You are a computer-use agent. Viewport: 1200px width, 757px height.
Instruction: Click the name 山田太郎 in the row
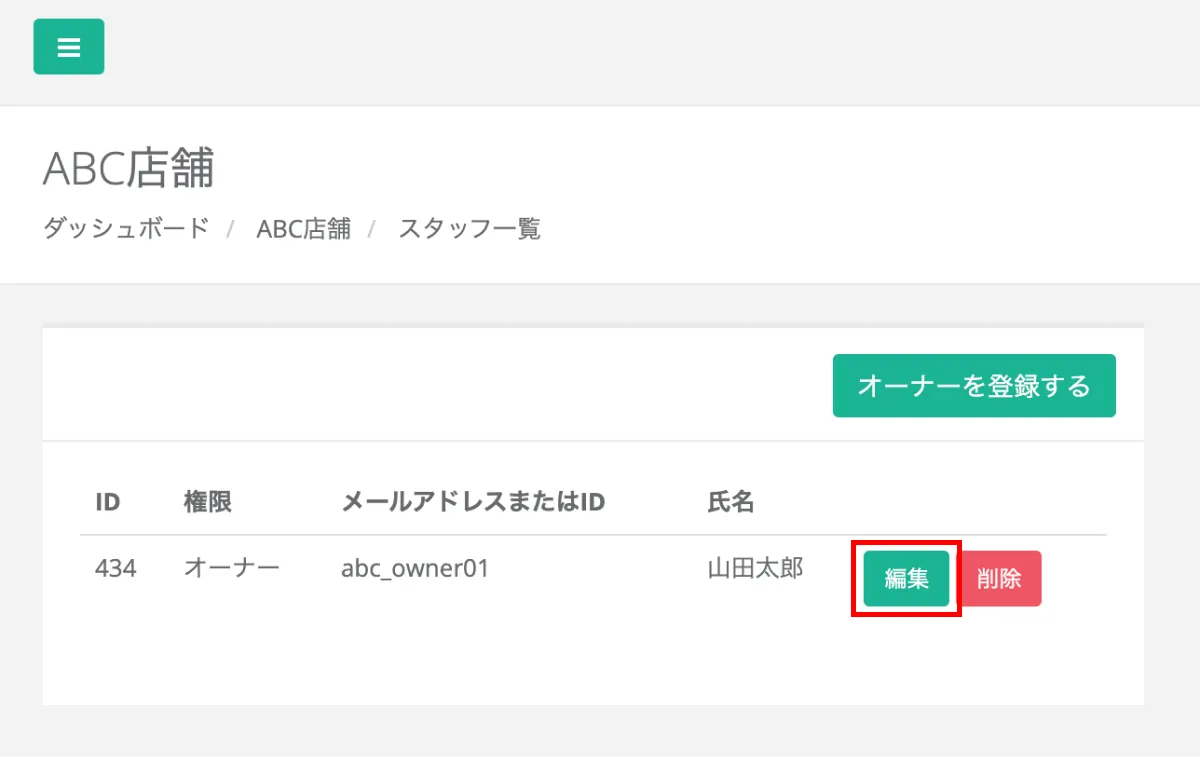pos(755,569)
